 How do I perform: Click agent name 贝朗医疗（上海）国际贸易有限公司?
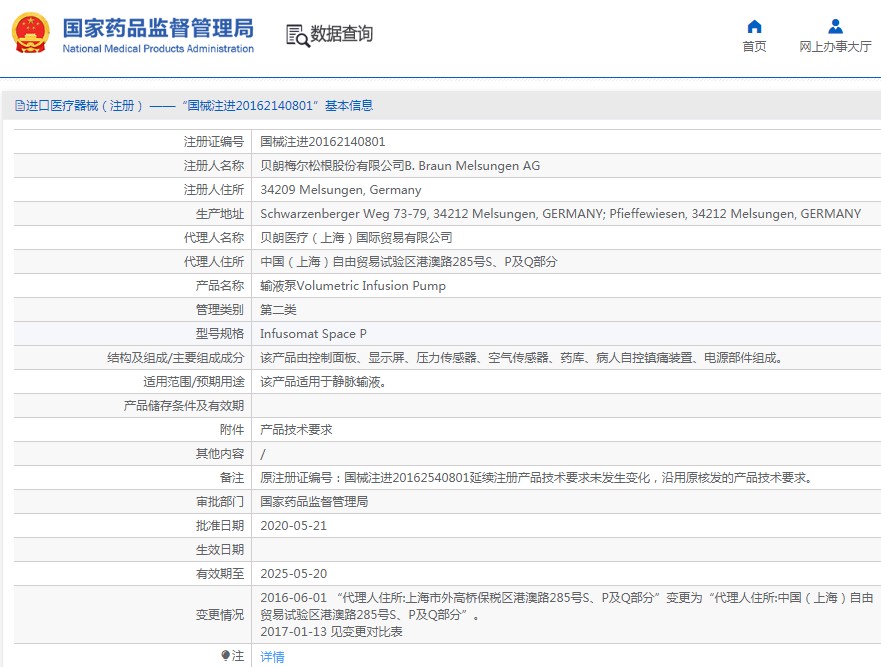pyautogui.click(x=356, y=238)
